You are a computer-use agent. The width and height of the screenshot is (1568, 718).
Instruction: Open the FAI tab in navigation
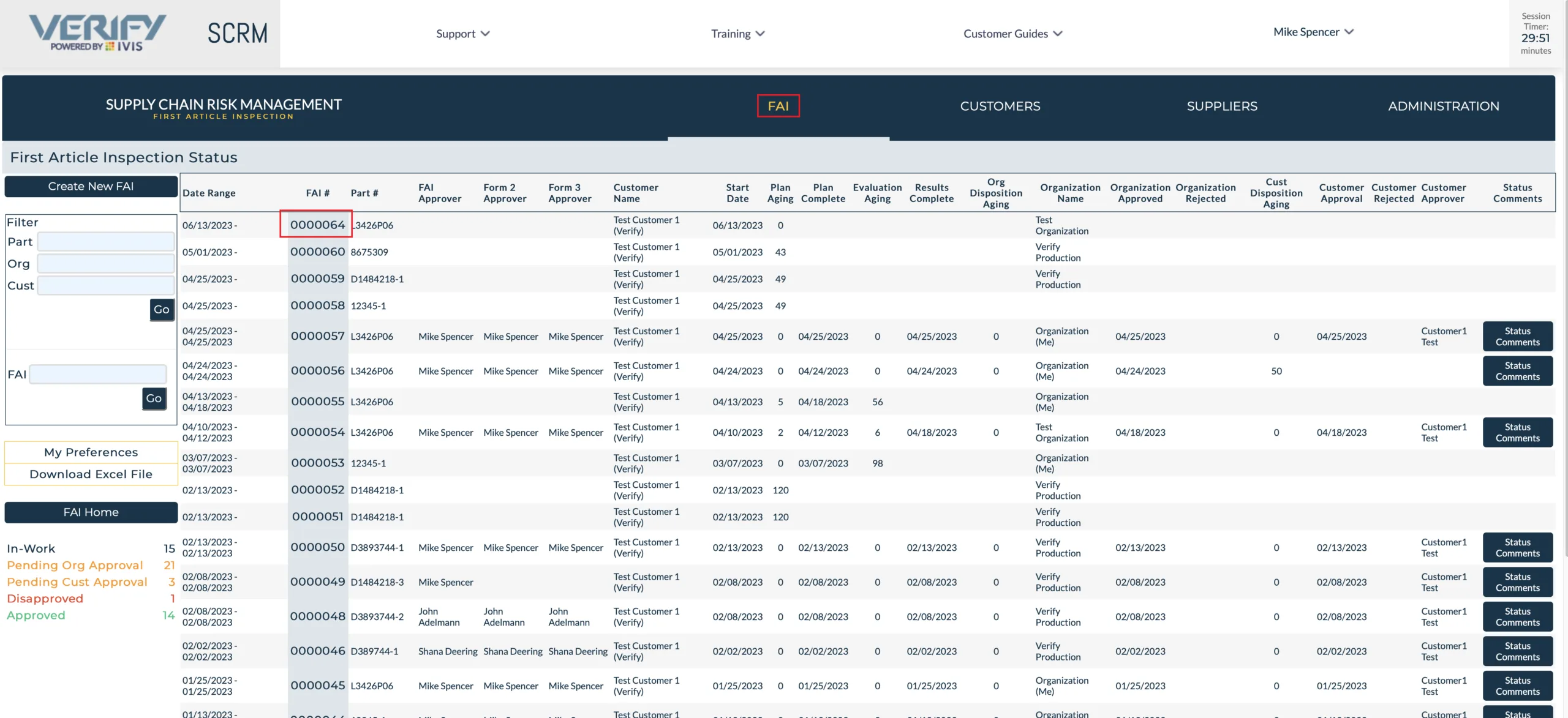pos(778,106)
